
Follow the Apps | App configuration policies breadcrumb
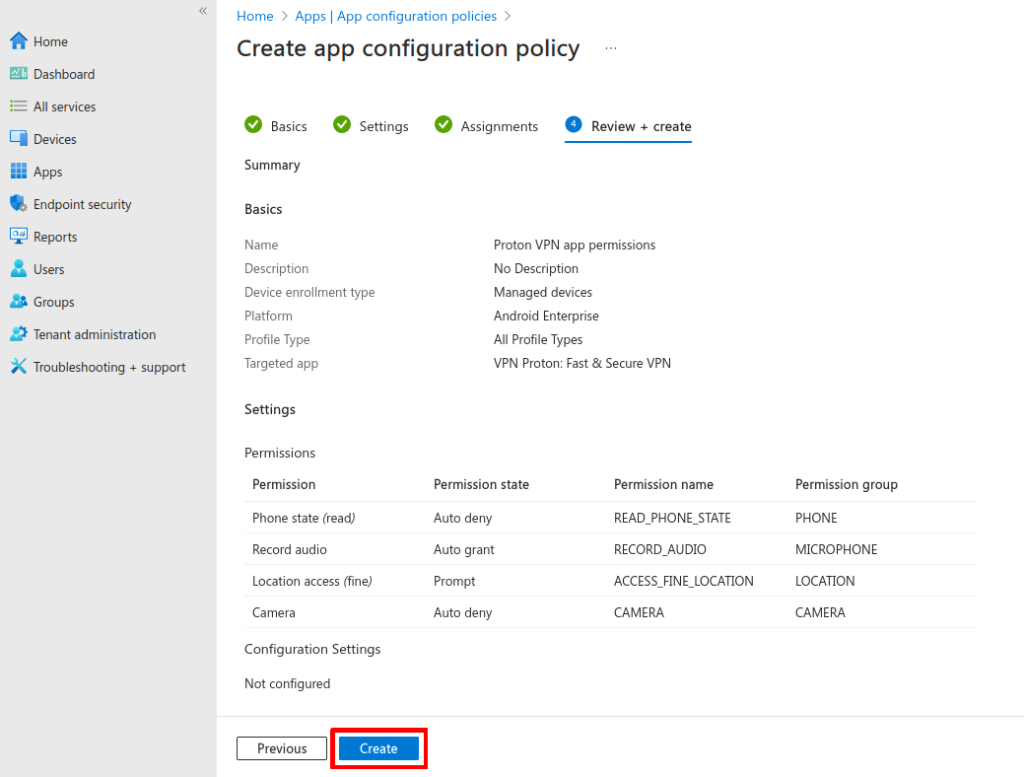click(396, 16)
